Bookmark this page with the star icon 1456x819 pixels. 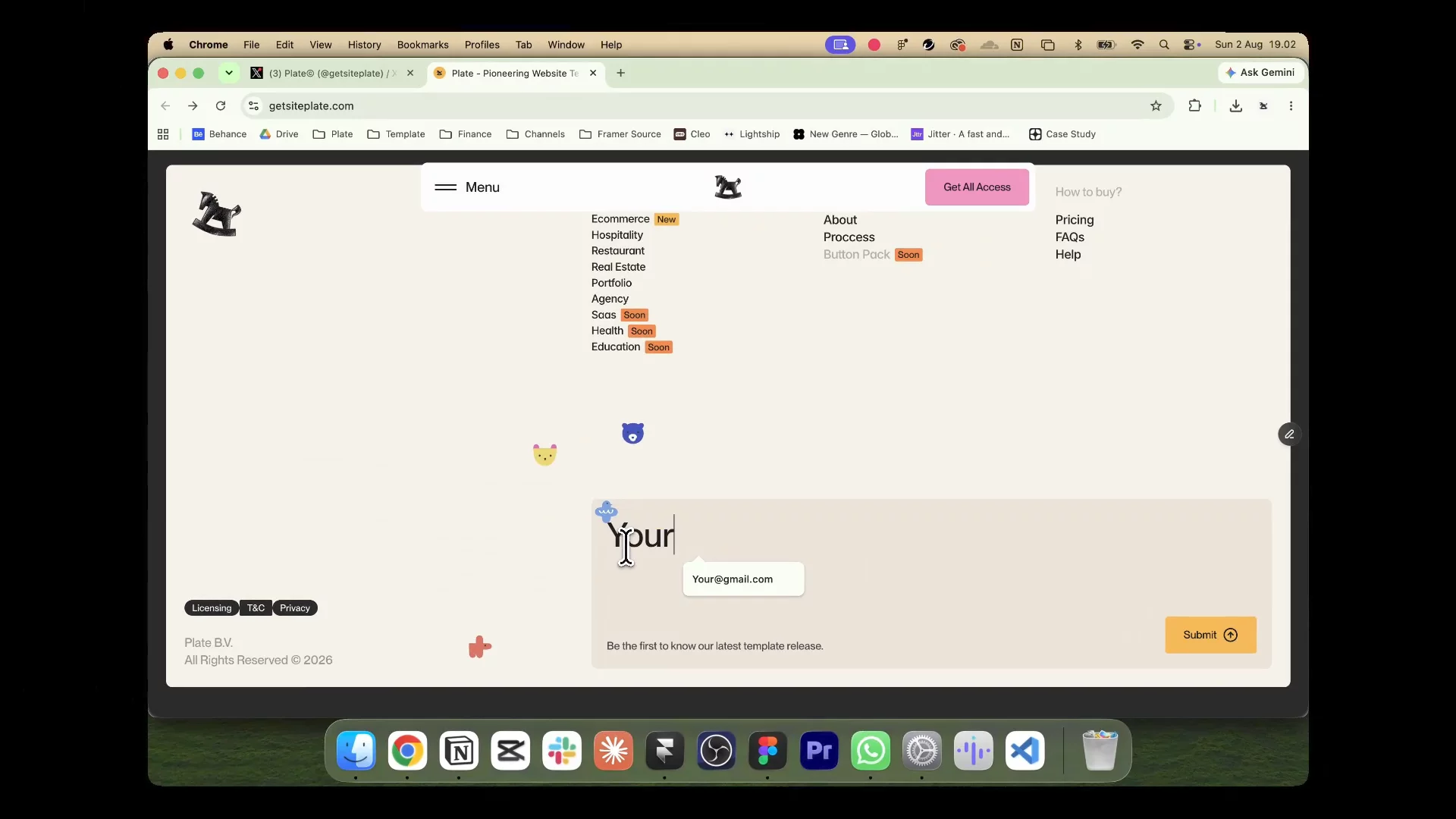pos(1156,106)
